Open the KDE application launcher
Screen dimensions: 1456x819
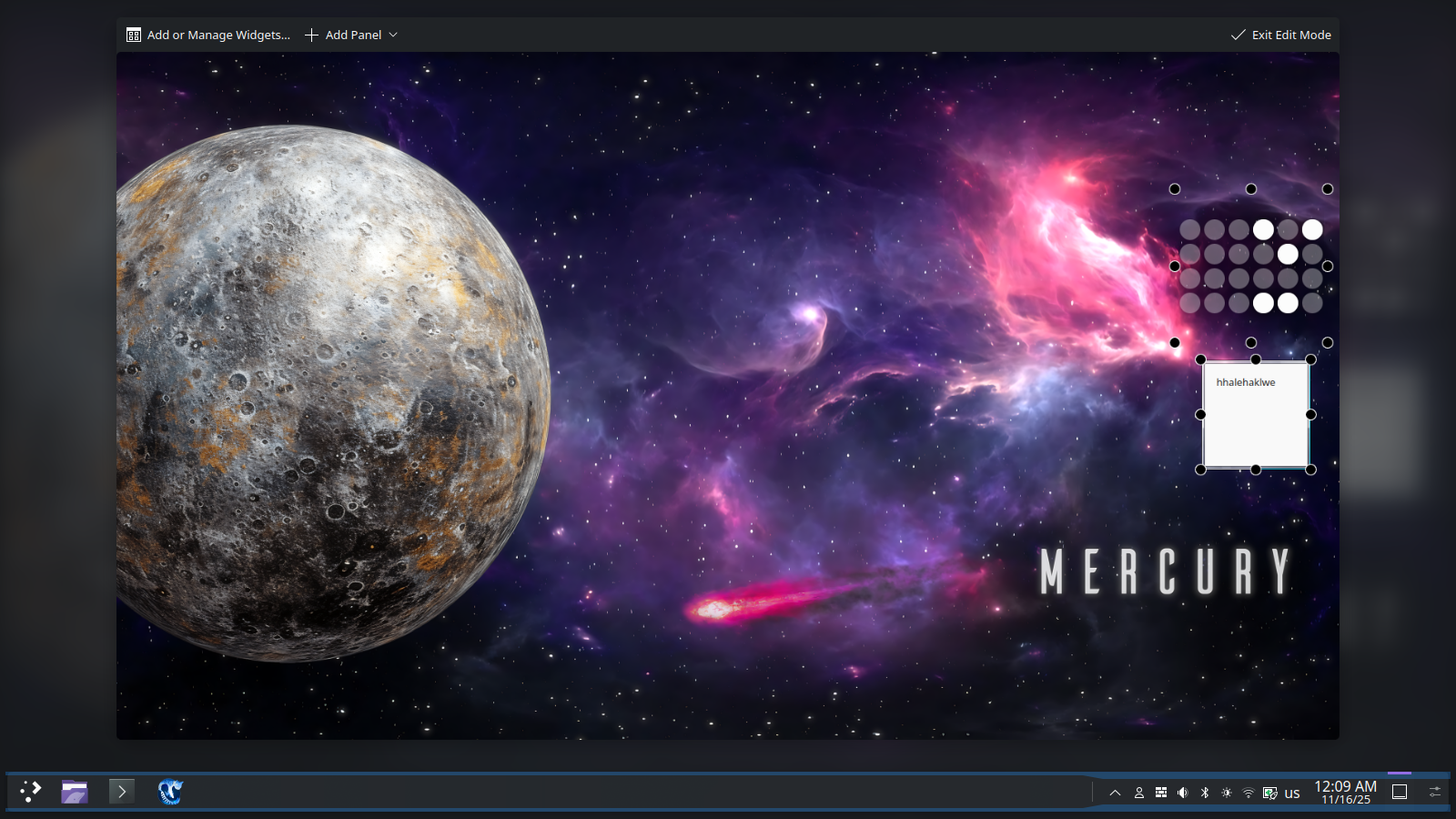click(x=31, y=792)
